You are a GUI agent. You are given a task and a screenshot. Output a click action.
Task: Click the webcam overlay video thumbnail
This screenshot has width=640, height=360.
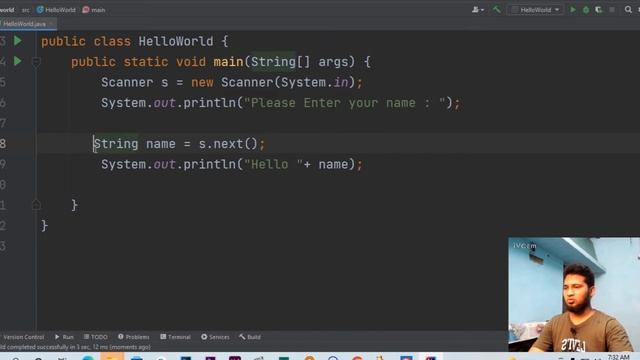[x=574, y=294]
